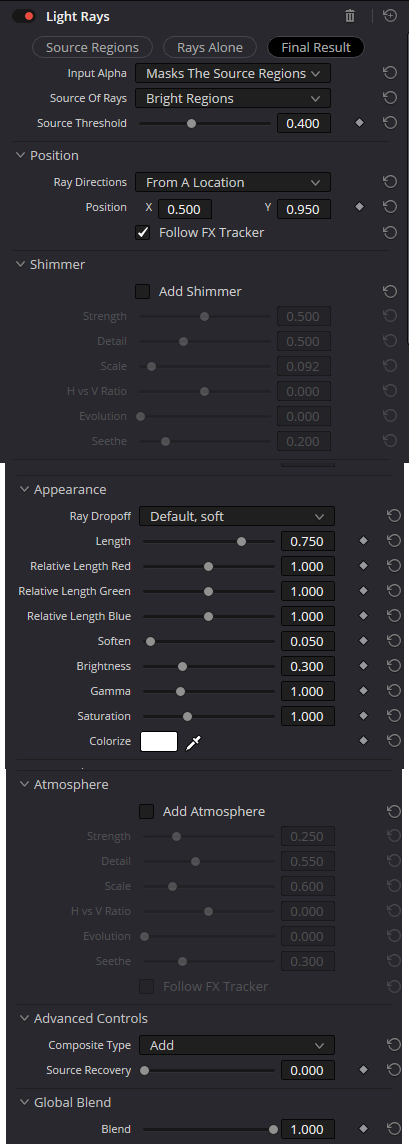Enable the Add Shimmer checkbox
409x1144 pixels.
pyautogui.click(x=143, y=291)
